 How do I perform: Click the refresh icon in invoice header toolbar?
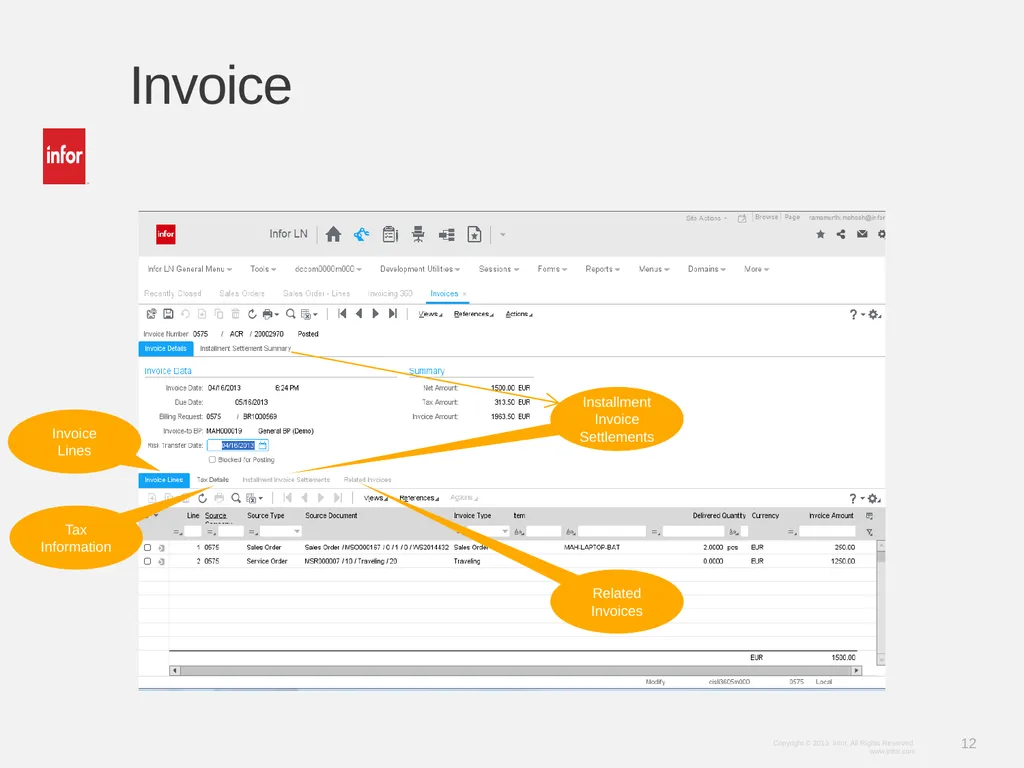(x=252, y=314)
